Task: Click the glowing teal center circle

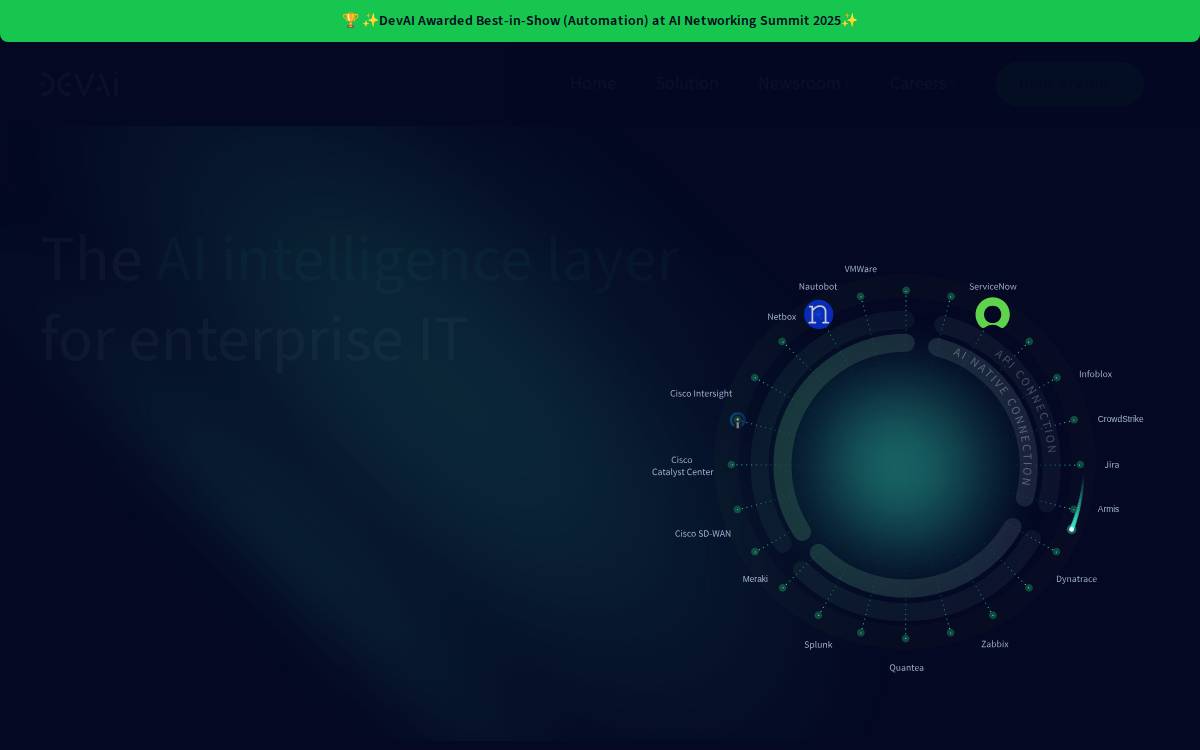Action: click(x=906, y=465)
